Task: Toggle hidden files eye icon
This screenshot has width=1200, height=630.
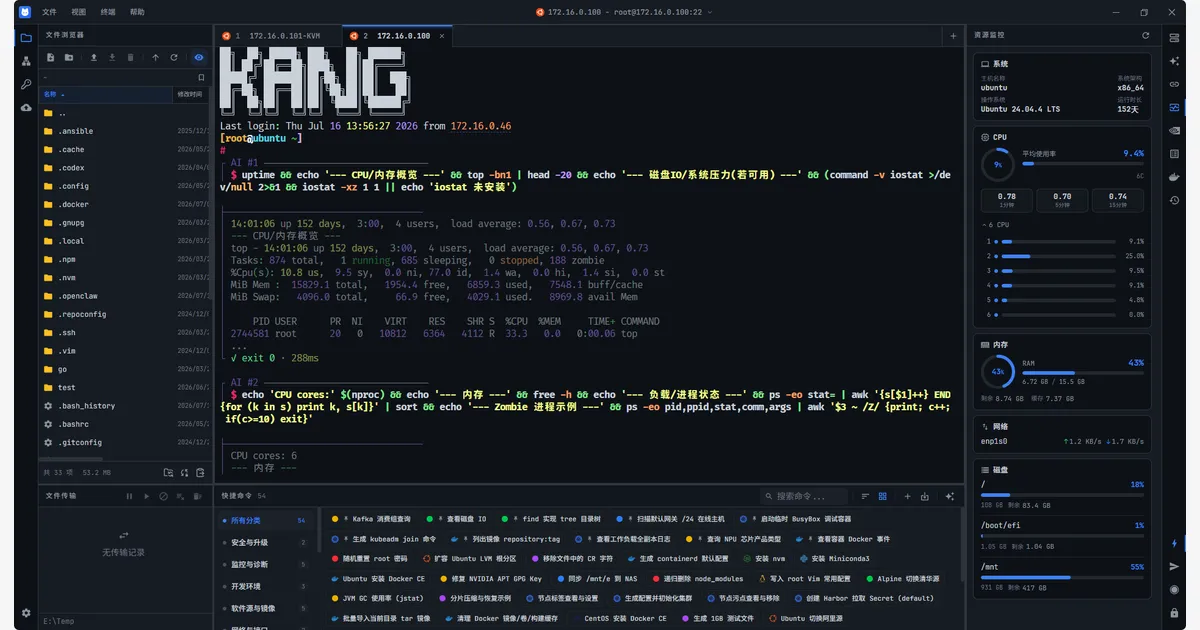Action: coord(199,58)
